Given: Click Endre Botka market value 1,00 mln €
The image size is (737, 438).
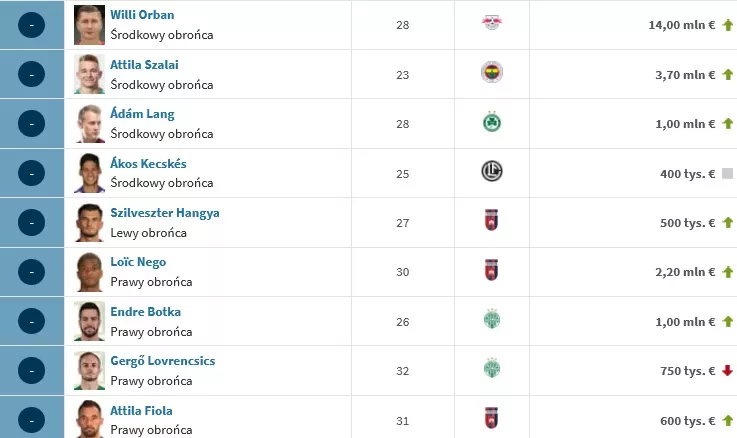Looking at the screenshot, I should click(685, 322).
